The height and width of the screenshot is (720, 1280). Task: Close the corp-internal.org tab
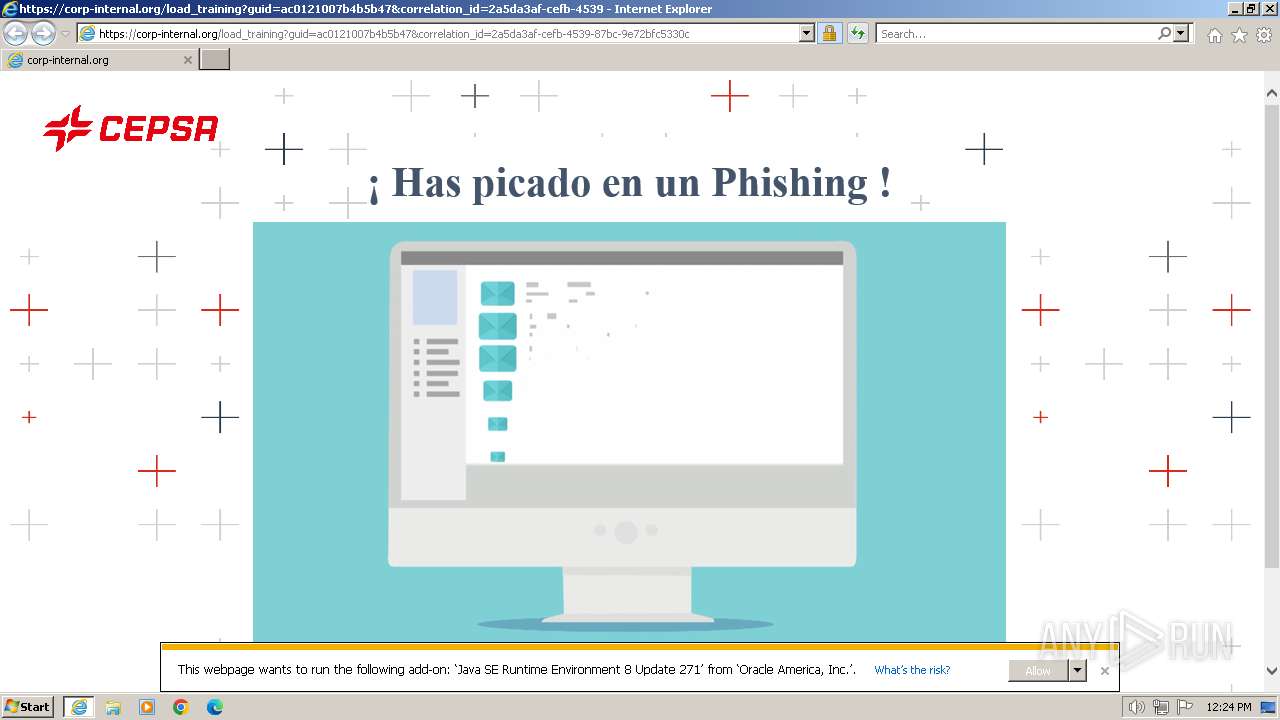187,60
